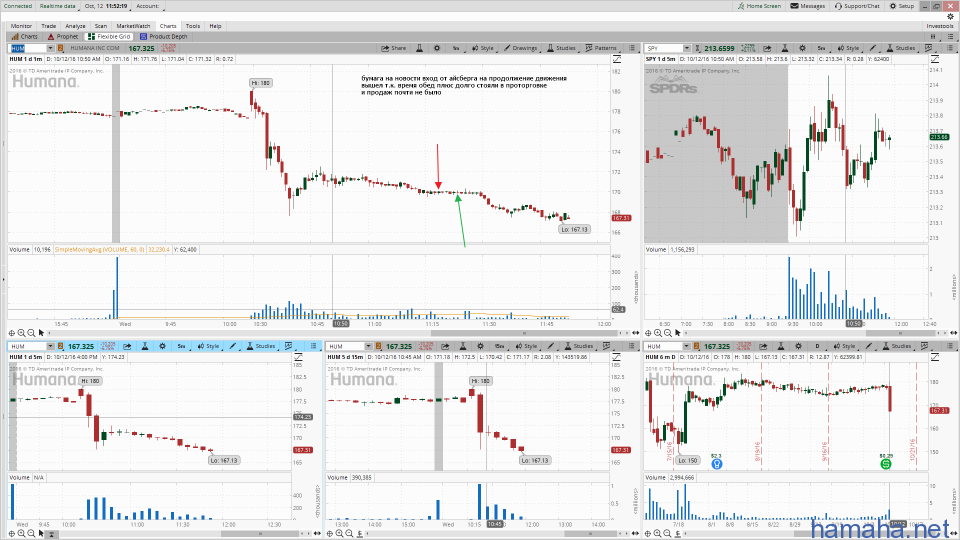
Task: Open chart settings gear in SPY panel
Action: click(x=799, y=48)
